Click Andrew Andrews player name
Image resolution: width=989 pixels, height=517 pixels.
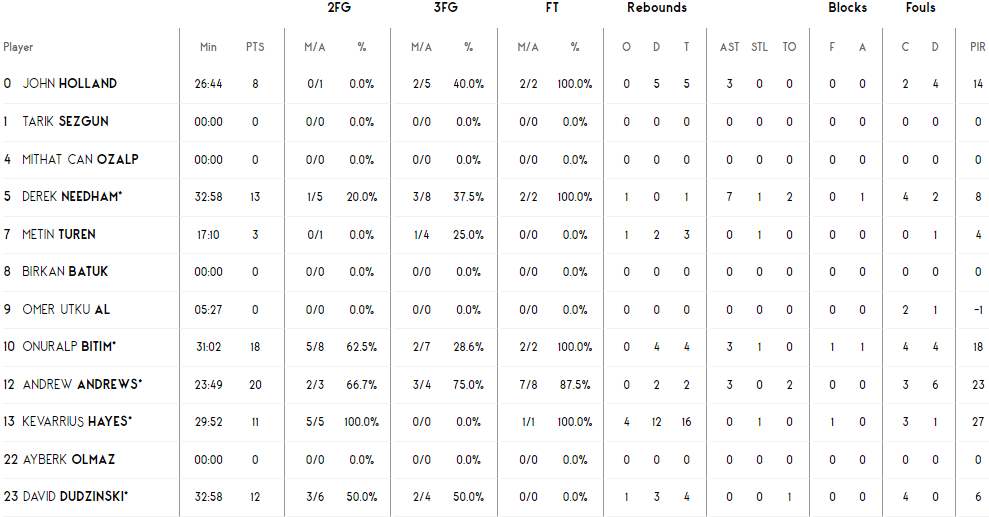pyautogui.click(x=83, y=384)
